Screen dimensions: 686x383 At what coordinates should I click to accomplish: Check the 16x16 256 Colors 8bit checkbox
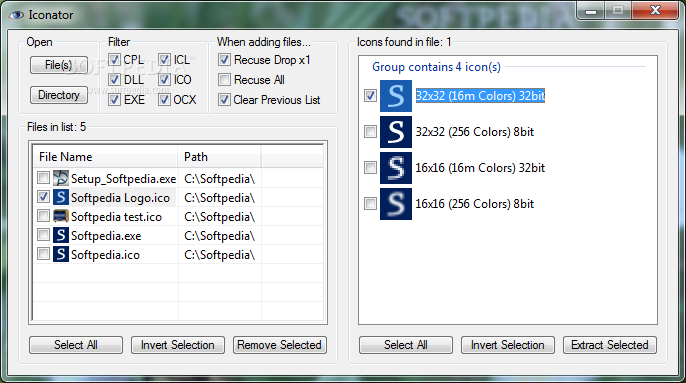(x=370, y=203)
